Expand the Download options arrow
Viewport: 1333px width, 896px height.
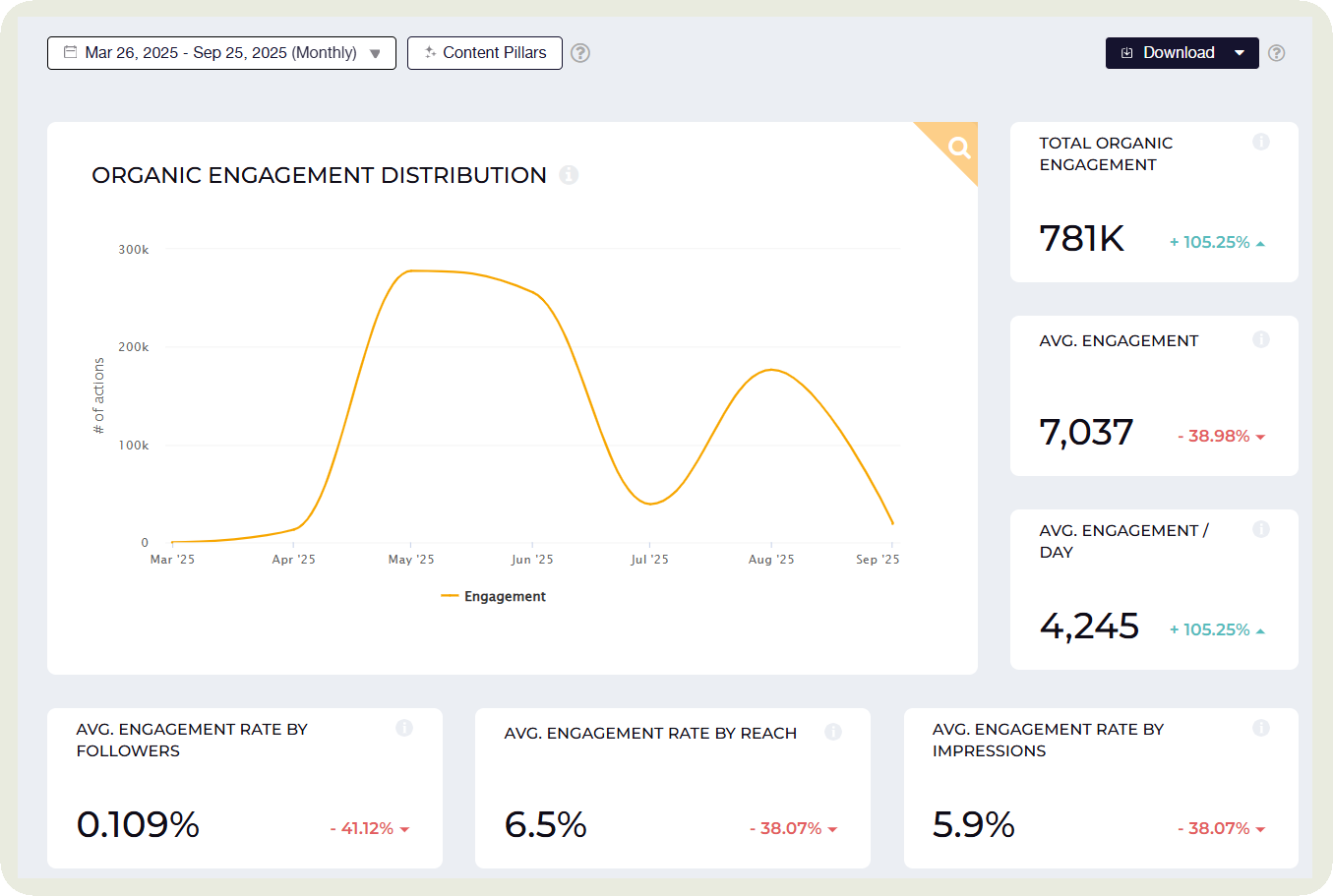pyautogui.click(x=1240, y=53)
